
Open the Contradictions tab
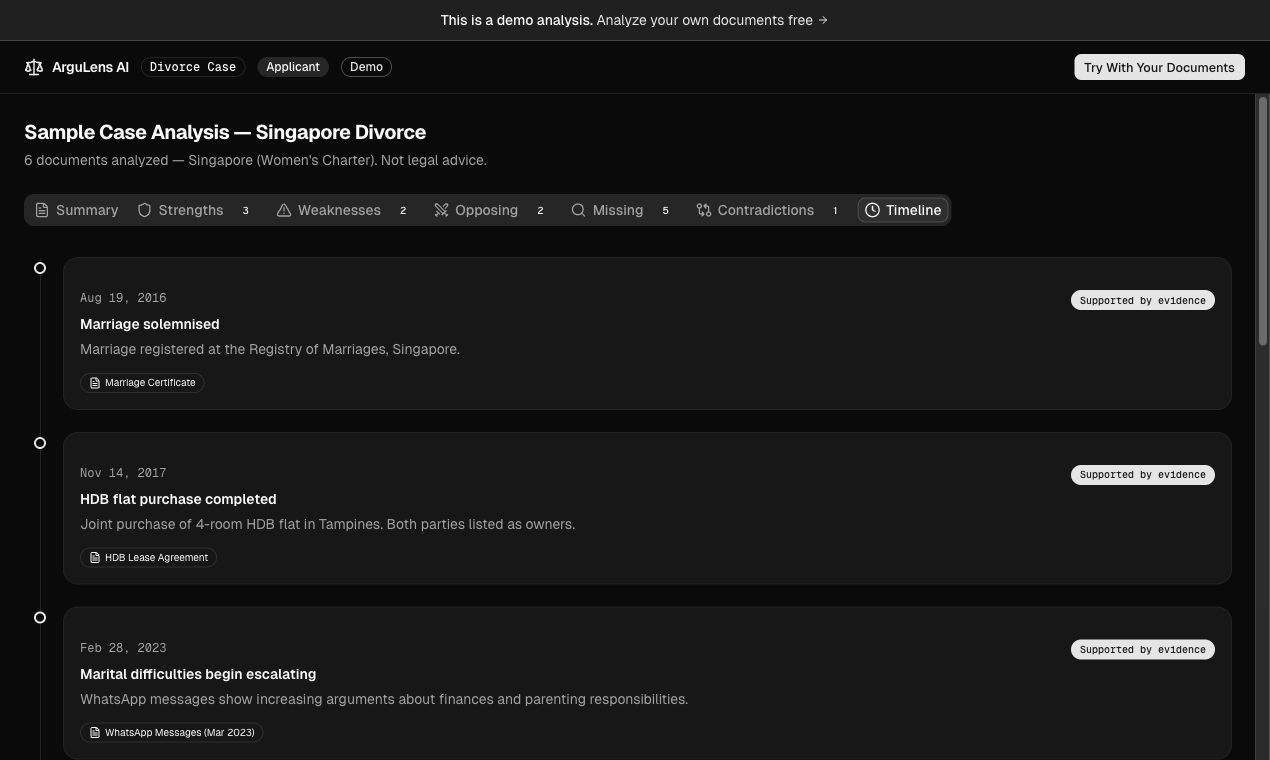coord(766,210)
